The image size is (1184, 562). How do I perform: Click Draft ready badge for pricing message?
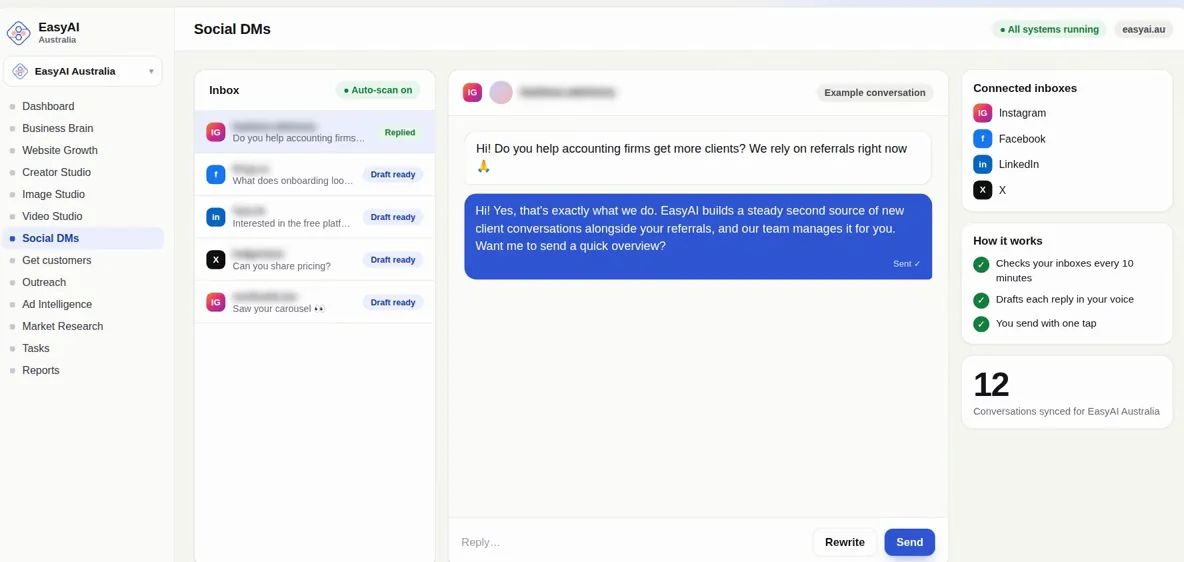(x=393, y=260)
